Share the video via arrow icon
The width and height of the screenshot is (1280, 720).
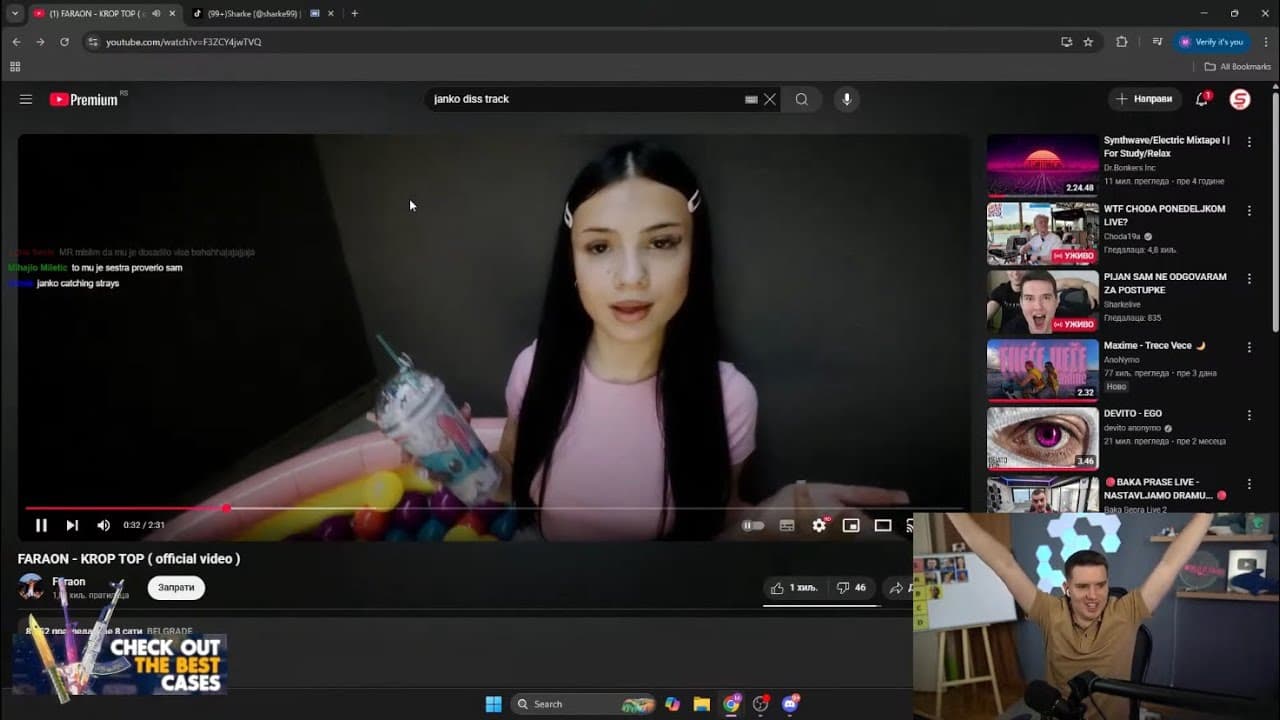(896, 588)
